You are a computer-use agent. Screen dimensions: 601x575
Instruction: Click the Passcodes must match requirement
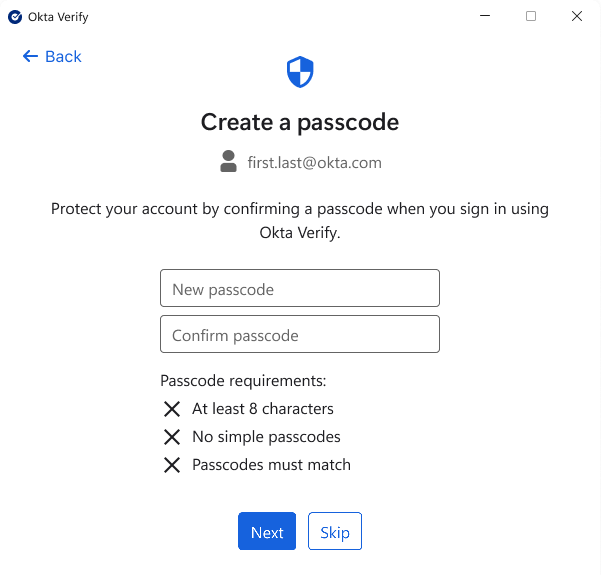pyautogui.click(x=271, y=465)
